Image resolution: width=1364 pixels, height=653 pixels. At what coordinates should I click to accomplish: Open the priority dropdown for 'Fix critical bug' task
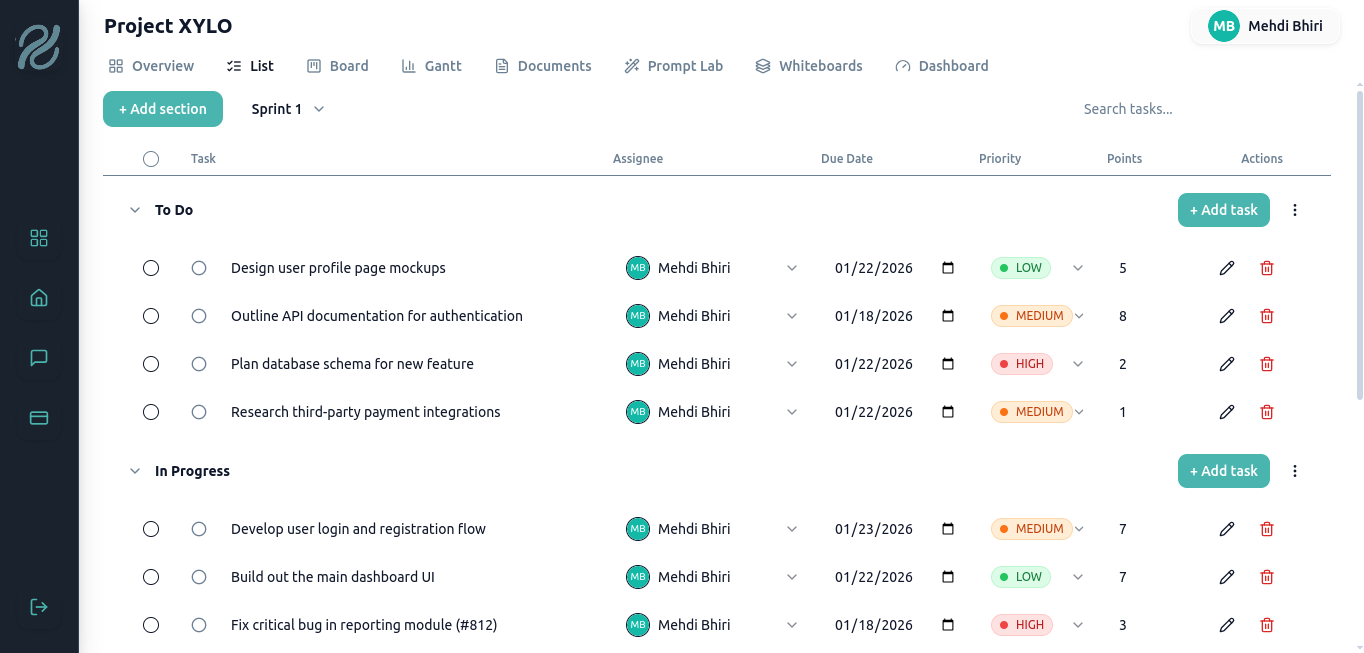1078,625
